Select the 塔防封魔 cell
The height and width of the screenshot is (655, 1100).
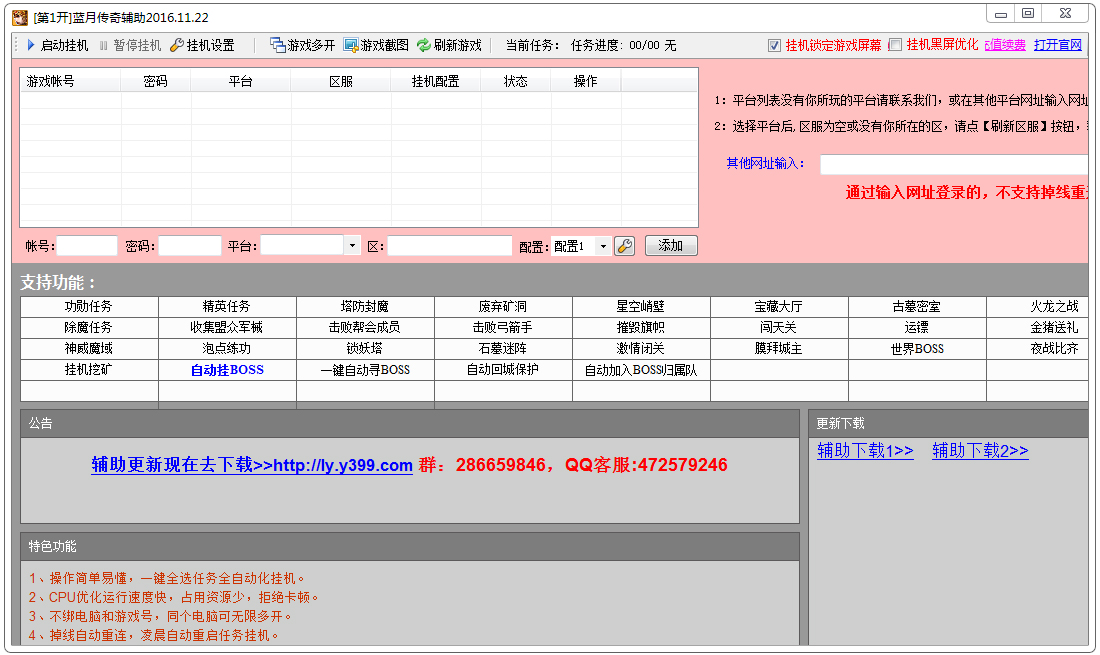click(x=365, y=306)
